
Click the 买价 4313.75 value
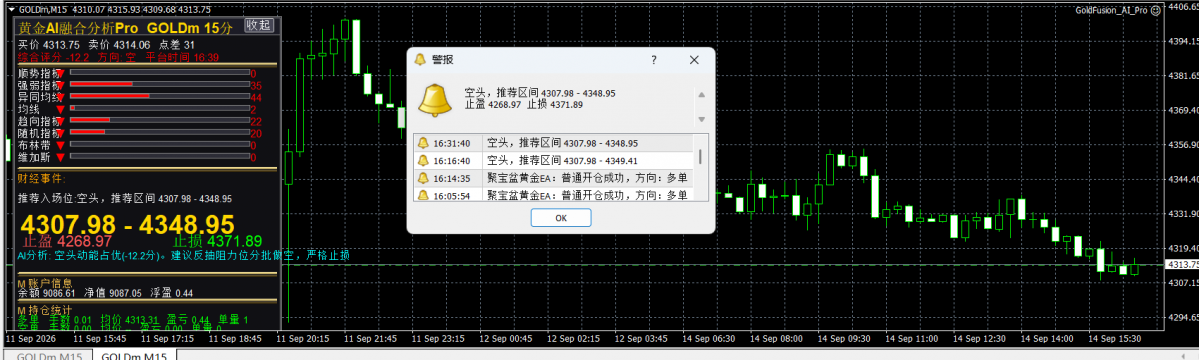pyautogui.click(x=49, y=45)
